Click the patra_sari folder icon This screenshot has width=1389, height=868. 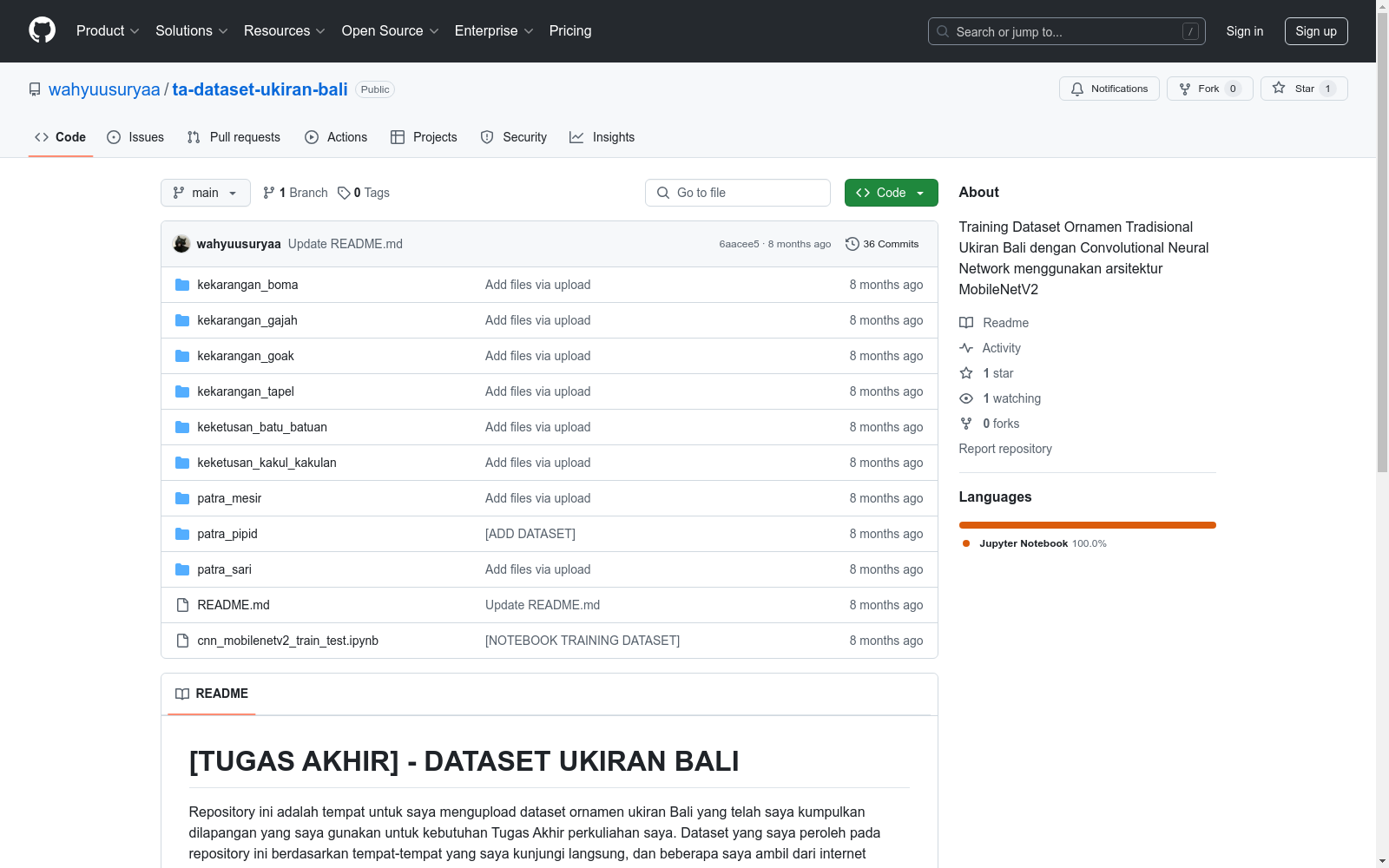182,569
